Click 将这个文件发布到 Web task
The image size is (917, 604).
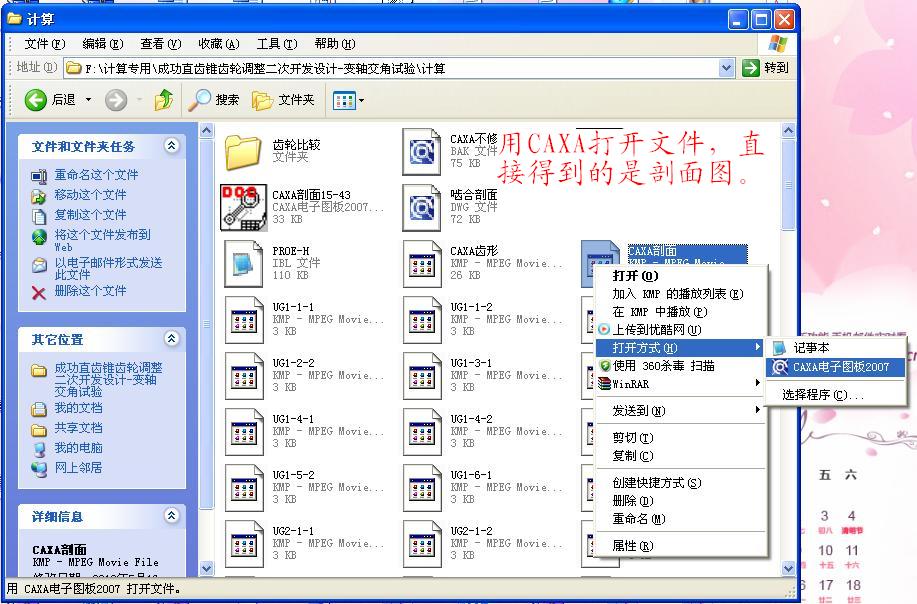pos(102,240)
